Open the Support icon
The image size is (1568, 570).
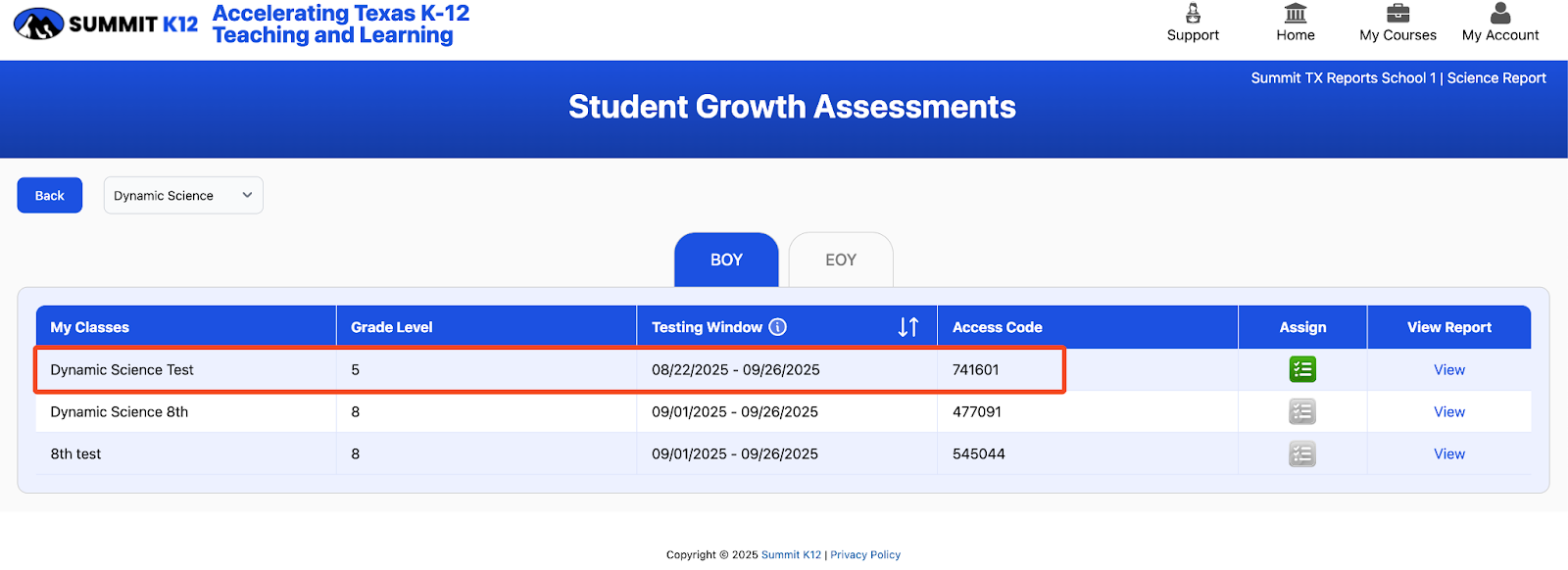pos(1193,13)
